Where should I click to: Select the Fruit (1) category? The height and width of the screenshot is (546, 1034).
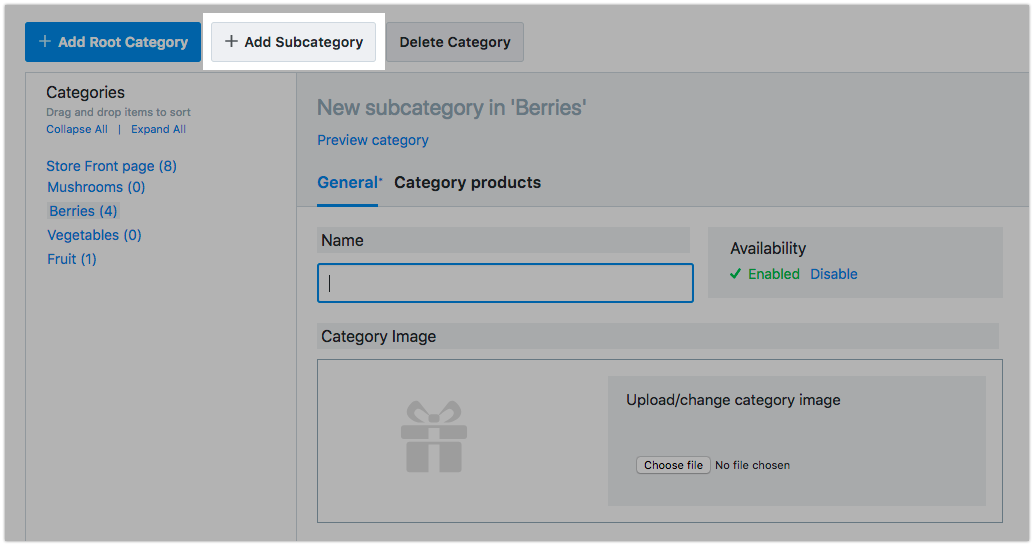point(72,259)
